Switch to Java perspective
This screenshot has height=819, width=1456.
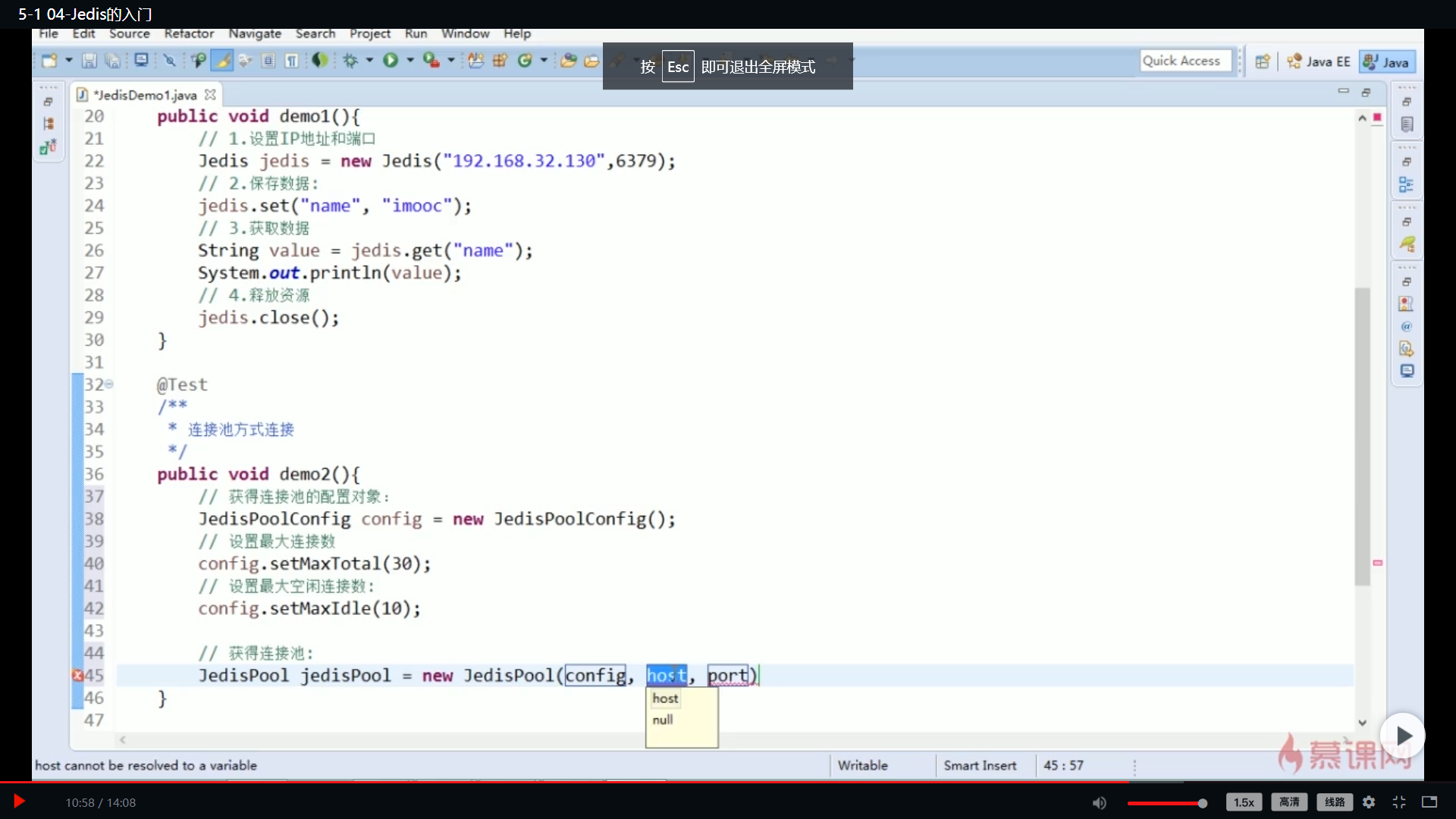tap(1387, 62)
